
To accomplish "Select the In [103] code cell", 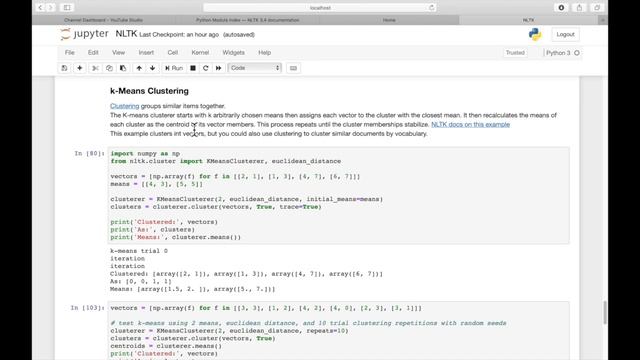I will point(338,331).
